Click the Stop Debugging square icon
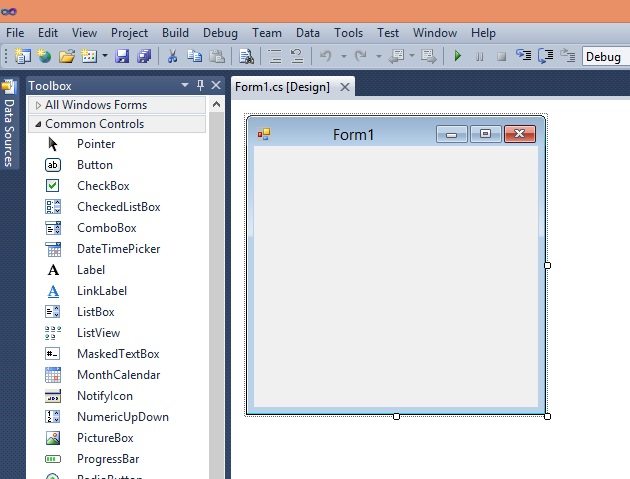 (x=501, y=56)
